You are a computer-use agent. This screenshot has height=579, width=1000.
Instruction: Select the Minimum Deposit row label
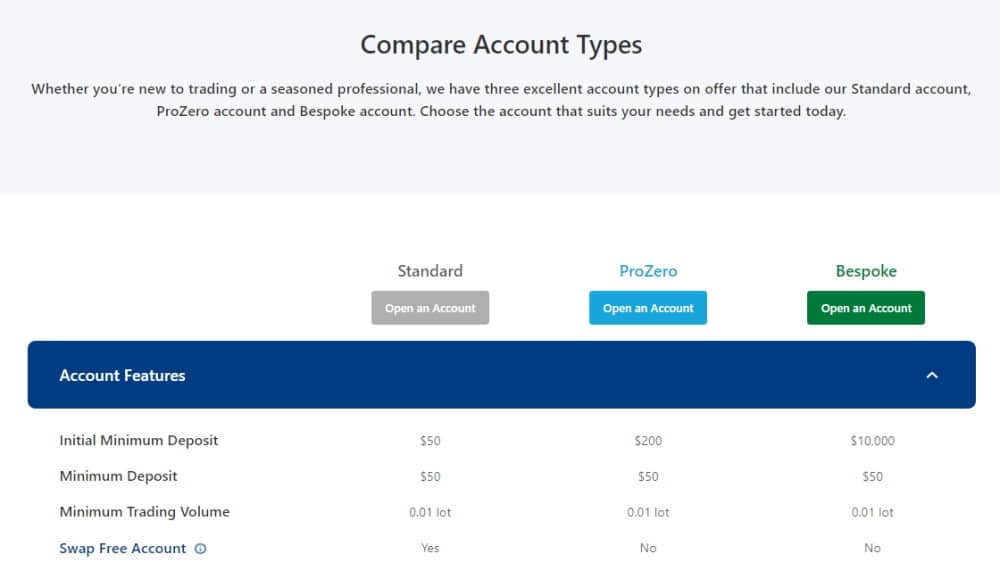[x=118, y=476]
